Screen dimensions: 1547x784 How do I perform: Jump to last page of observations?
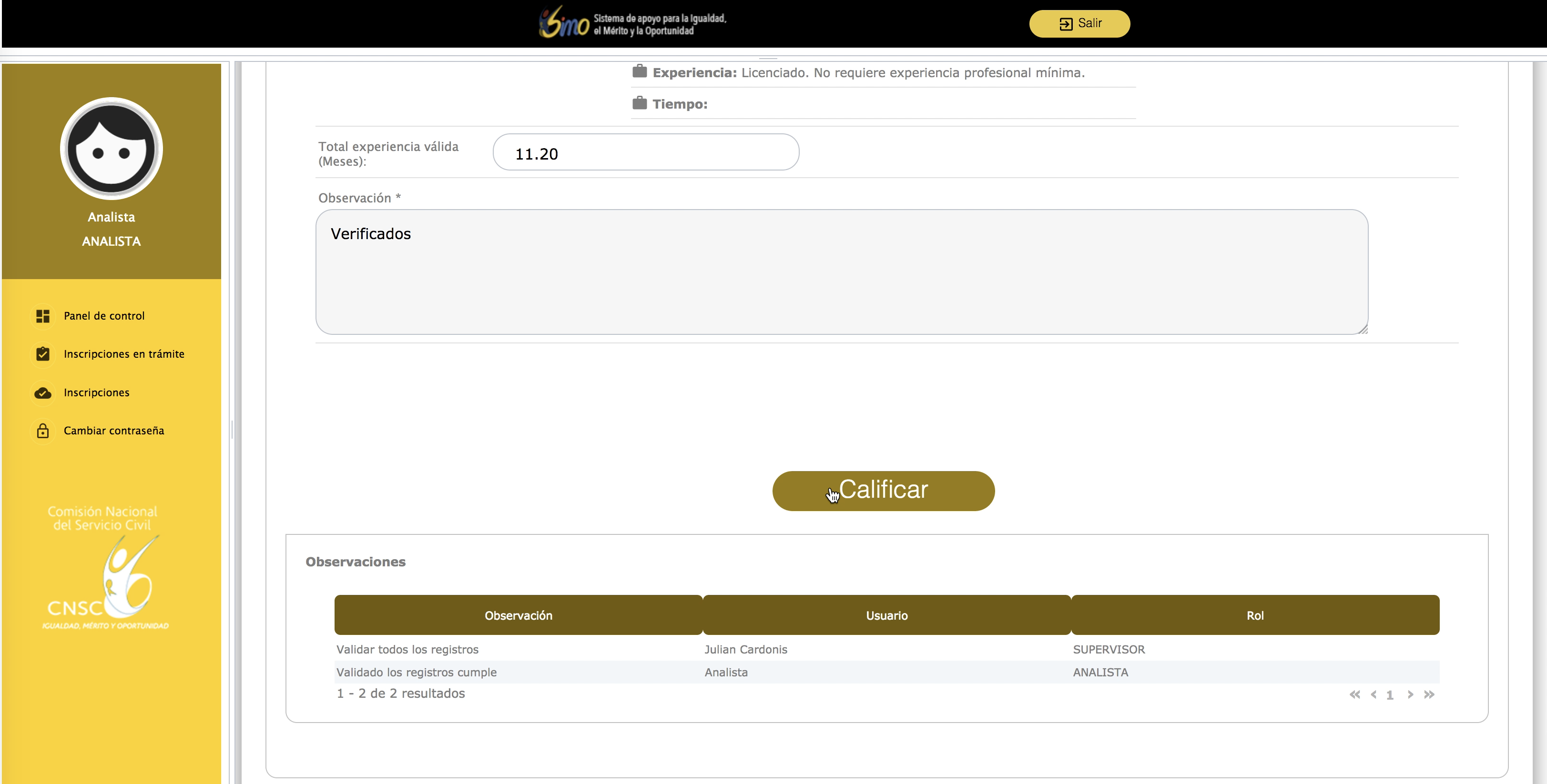(x=1429, y=694)
